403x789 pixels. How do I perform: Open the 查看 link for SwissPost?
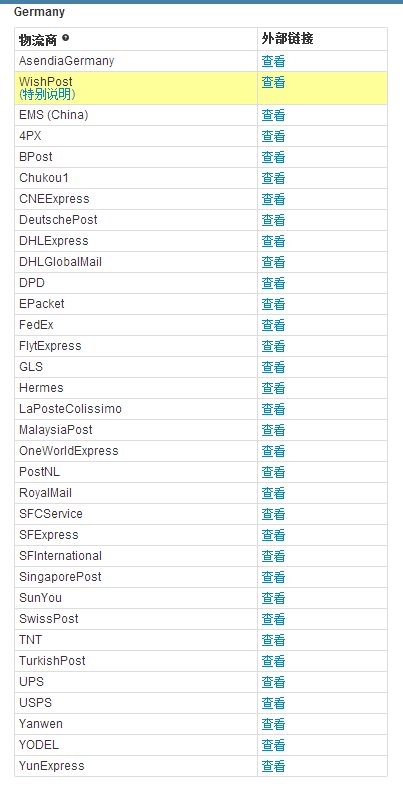[273, 619]
